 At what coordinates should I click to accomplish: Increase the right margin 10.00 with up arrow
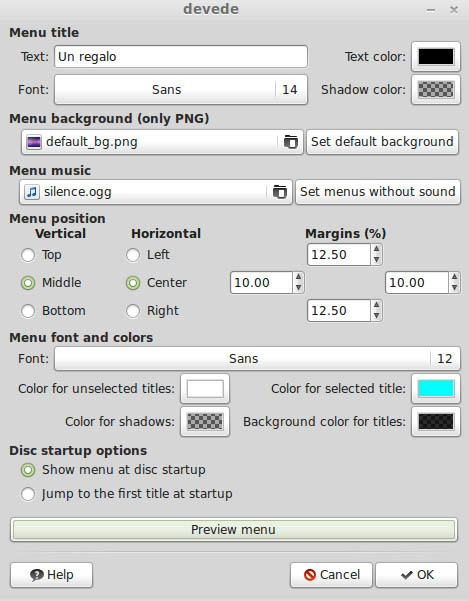(454, 278)
